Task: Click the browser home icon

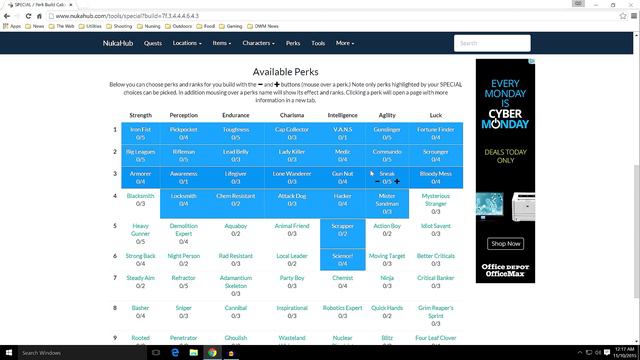Action: (x=39, y=16)
